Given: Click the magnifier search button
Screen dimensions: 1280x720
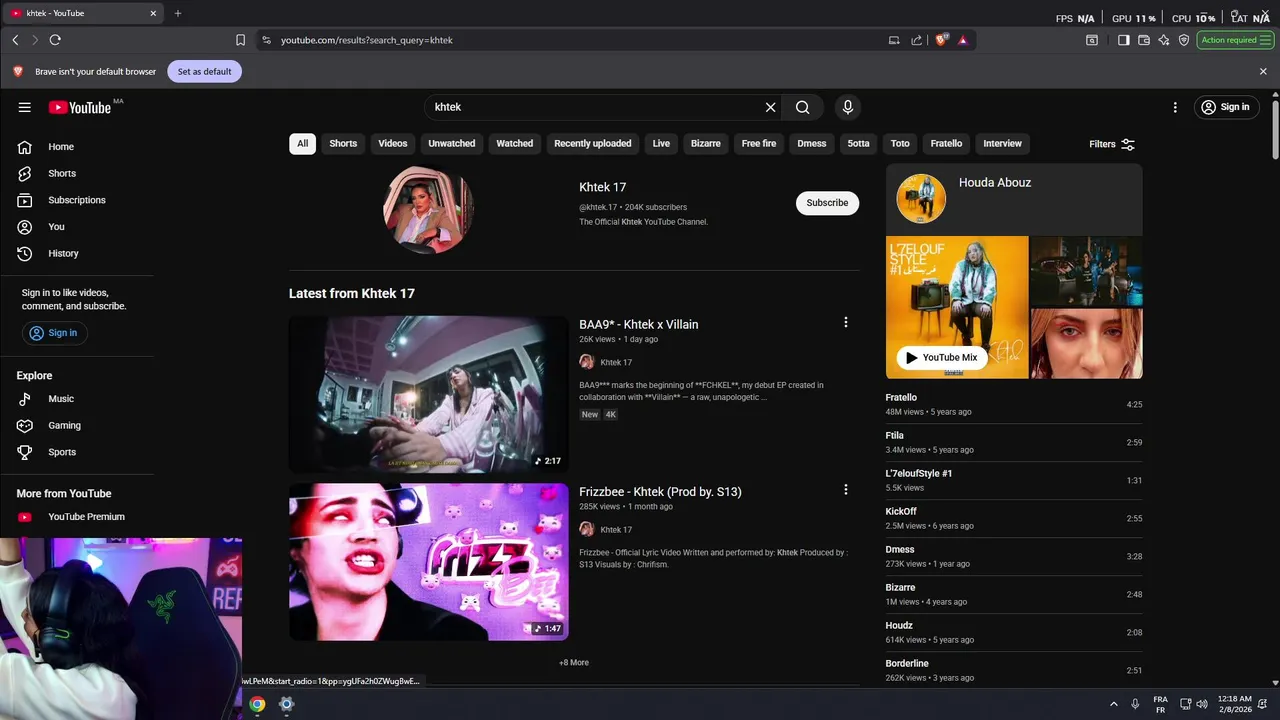Looking at the screenshot, I should [x=803, y=107].
